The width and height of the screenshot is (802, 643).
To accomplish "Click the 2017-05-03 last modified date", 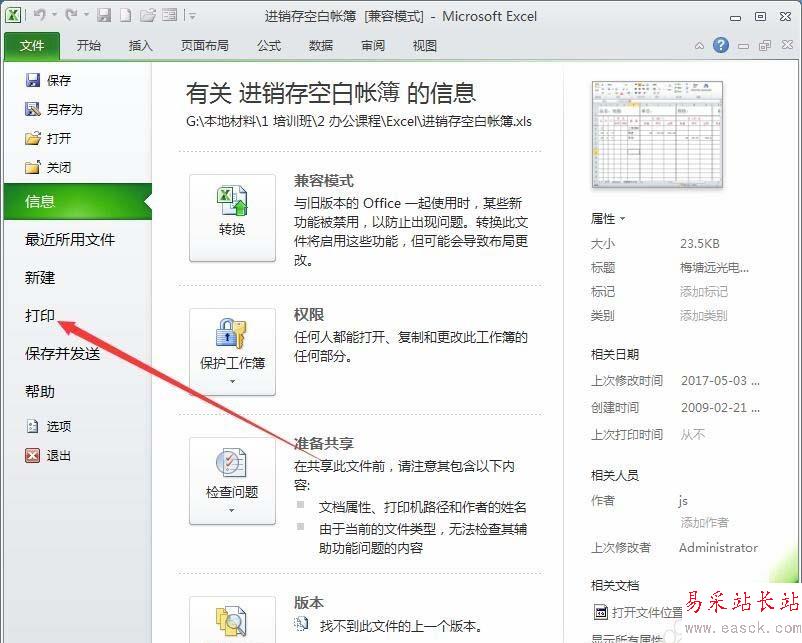I will [720, 381].
